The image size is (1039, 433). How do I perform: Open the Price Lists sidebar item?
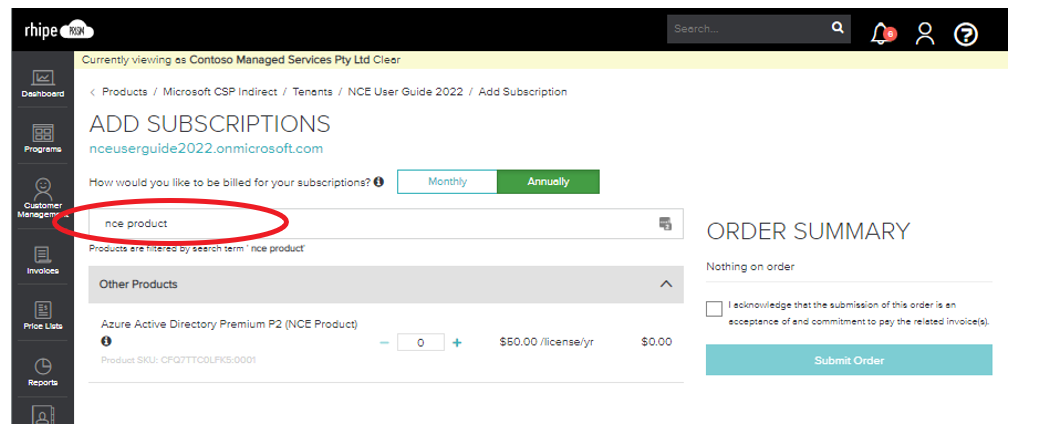43,316
